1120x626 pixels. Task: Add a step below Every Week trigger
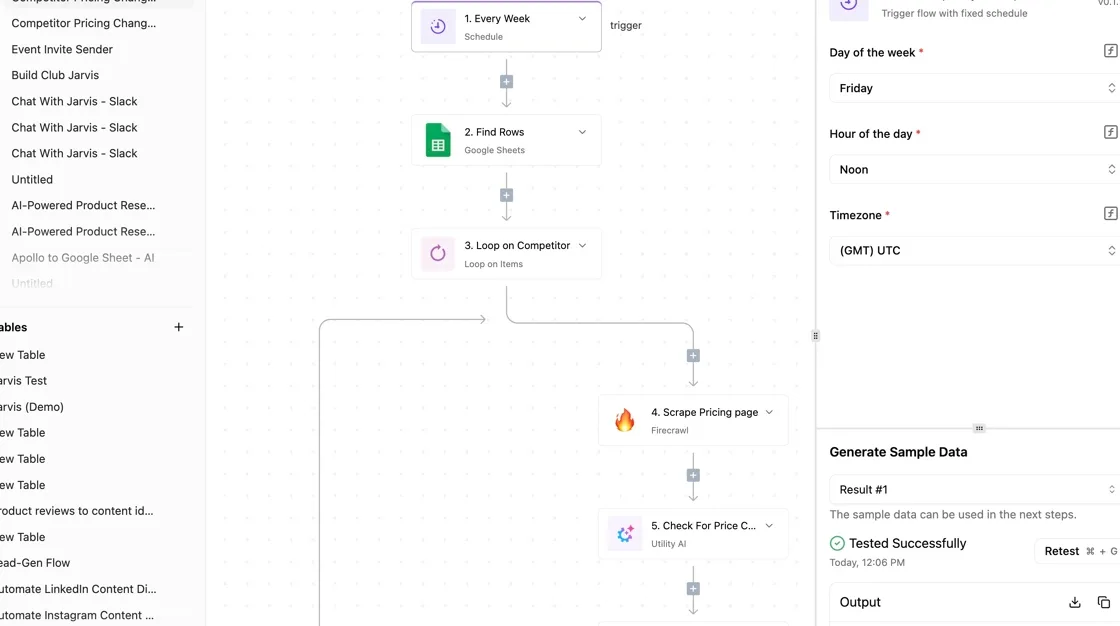click(506, 82)
